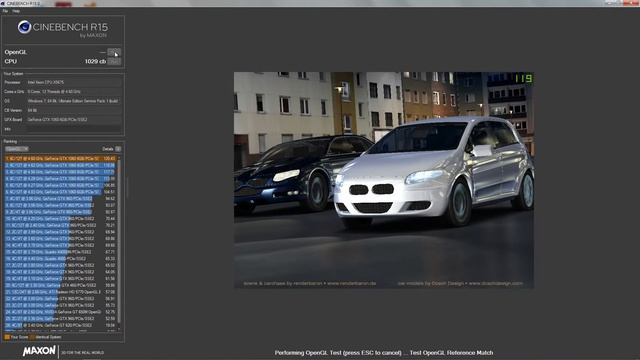640x360 pixels.
Task: Click the Run button beside CPU score
Action: tap(114, 61)
